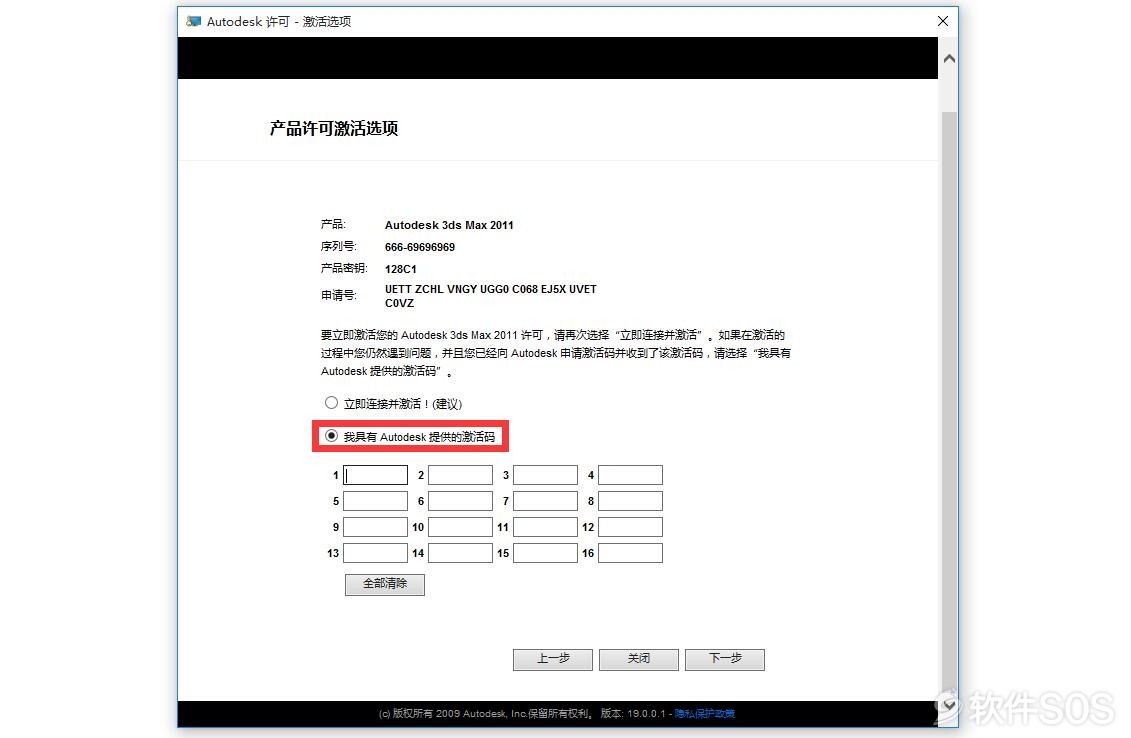The height and width of the screenshot is (738, 1131).
Task: Click serial number 666-69696969
Action: tap(420, 247)
